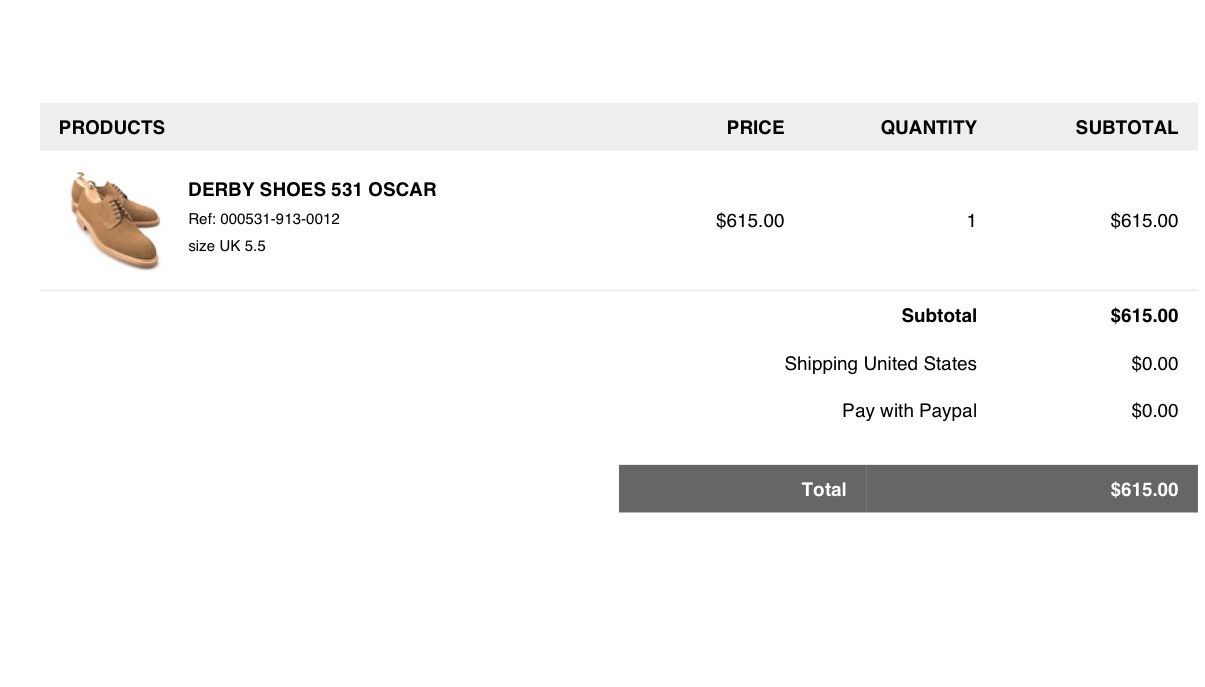This screenshot has height=687, width=1205.
Task: Select the PRICE column header
Action: [x=755, y=128]
